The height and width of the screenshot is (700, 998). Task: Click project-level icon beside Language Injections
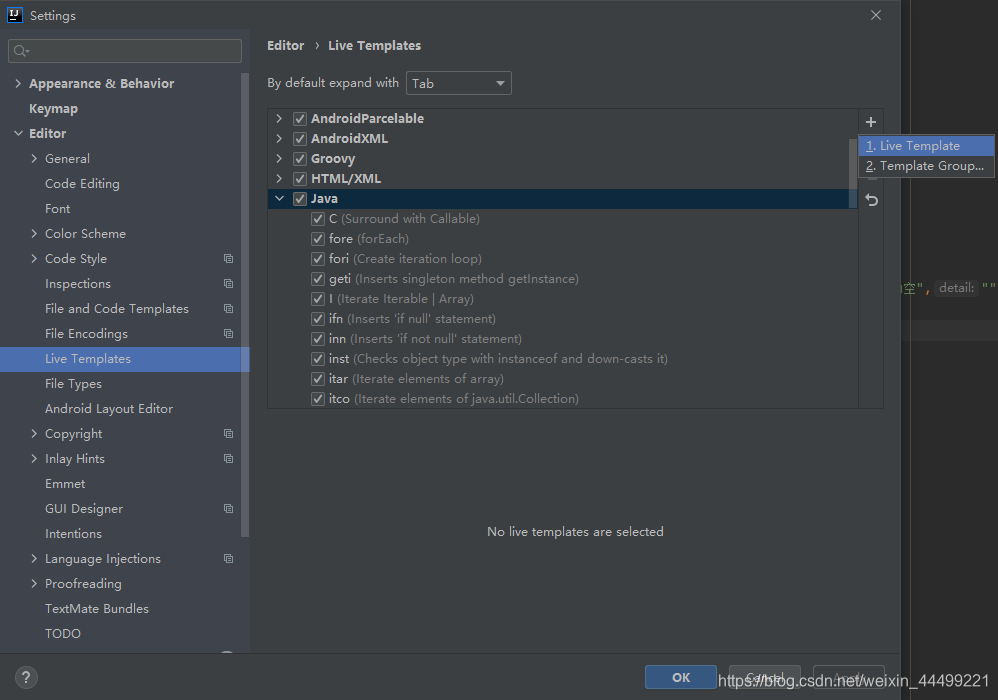(228, 559)
